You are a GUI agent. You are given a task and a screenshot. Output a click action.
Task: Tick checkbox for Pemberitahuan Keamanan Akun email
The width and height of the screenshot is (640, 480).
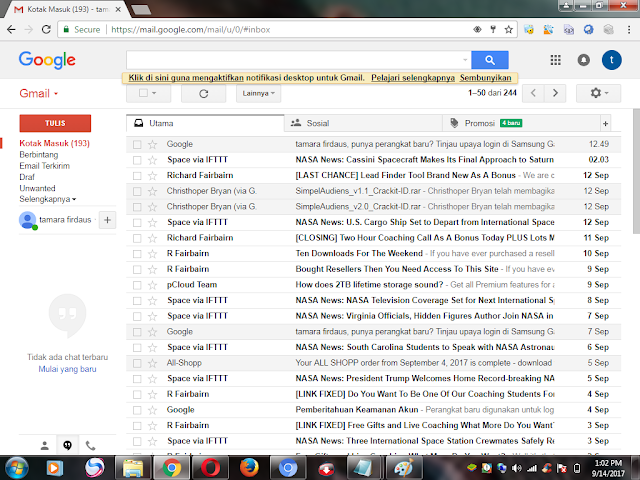[x=137, y=410]
